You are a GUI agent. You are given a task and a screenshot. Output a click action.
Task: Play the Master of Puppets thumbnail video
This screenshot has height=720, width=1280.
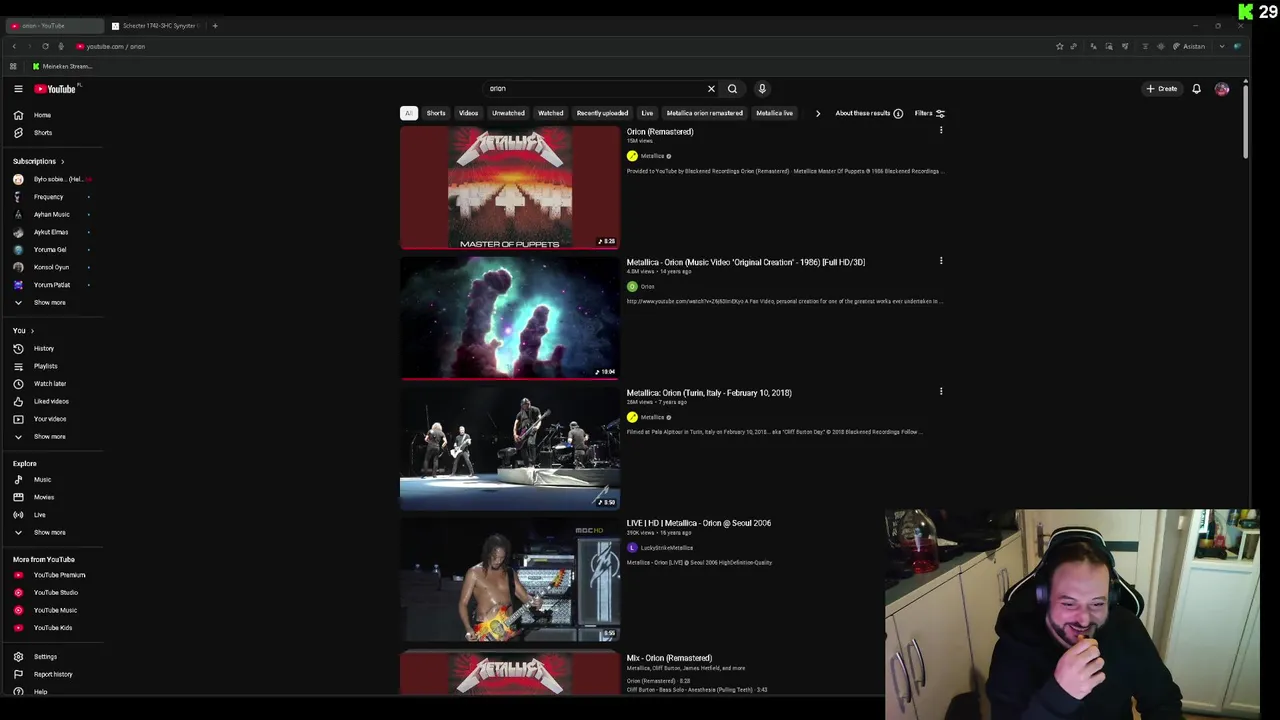click(x=510, y=188)
